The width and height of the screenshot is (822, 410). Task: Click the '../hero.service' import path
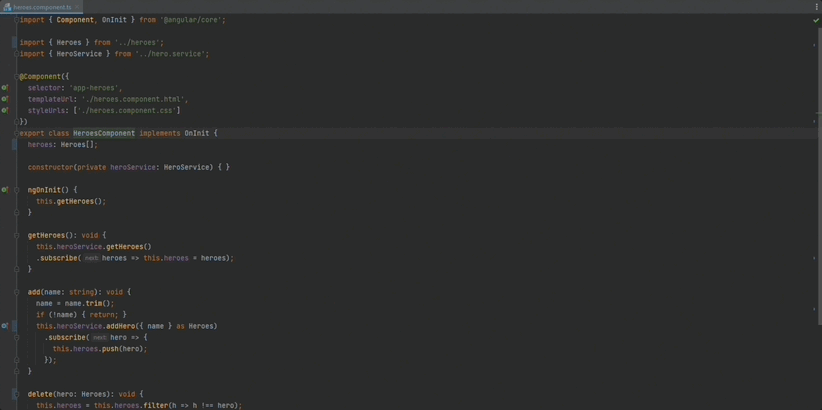pyautogui.click(x=172, y=54)
